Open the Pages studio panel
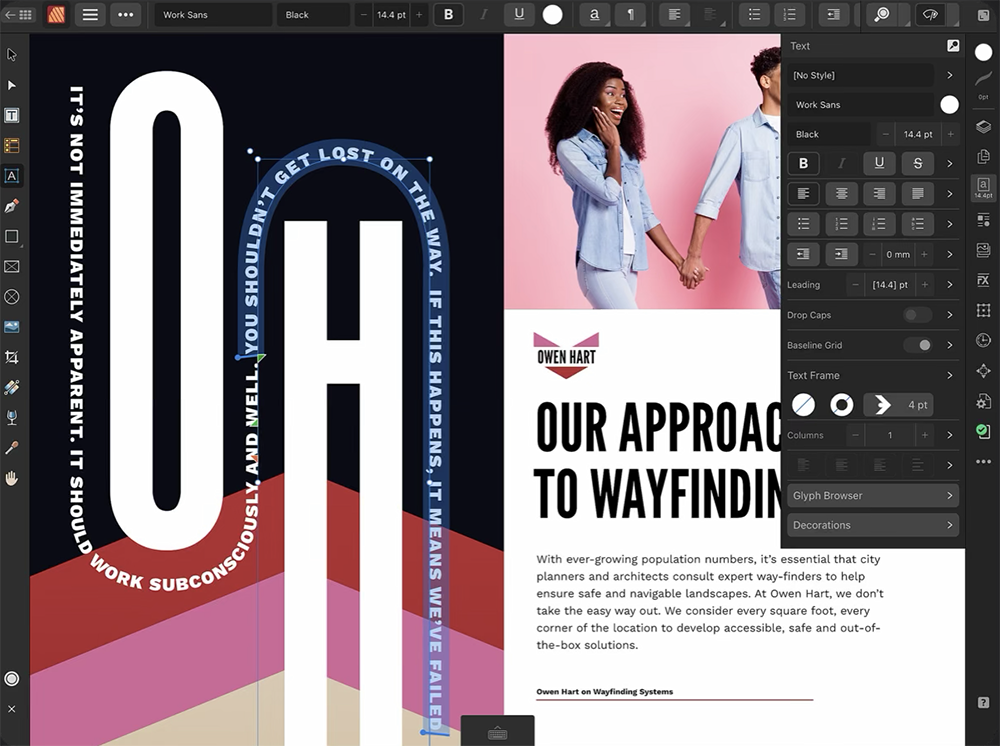This screenshot has width=1000, height=746. click(983, 156)
